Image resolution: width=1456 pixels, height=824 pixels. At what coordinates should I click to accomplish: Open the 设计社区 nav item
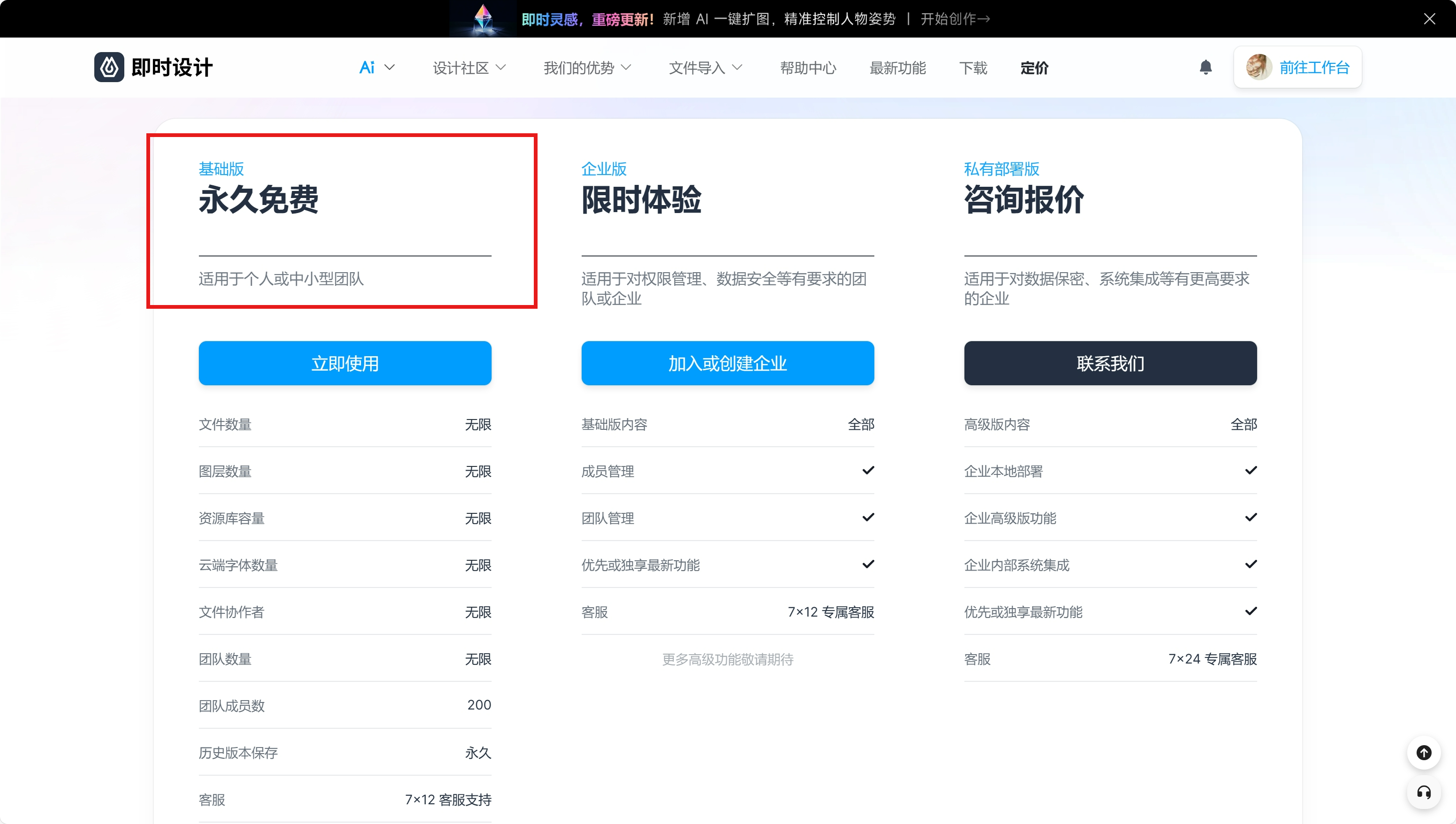click(461, 68)
